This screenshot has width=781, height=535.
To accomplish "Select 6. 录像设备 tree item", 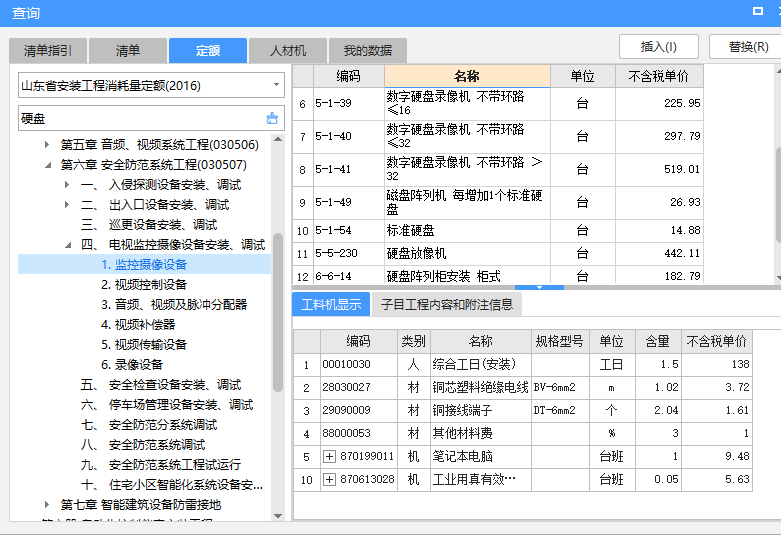I will (x=132, y=365).
